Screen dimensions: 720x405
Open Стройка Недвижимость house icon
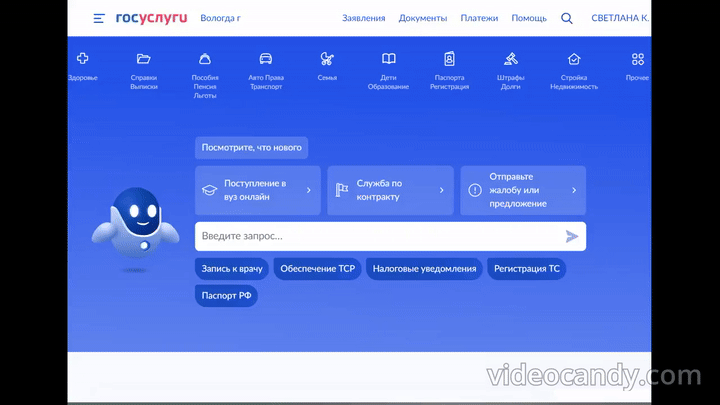click(574, 59)
